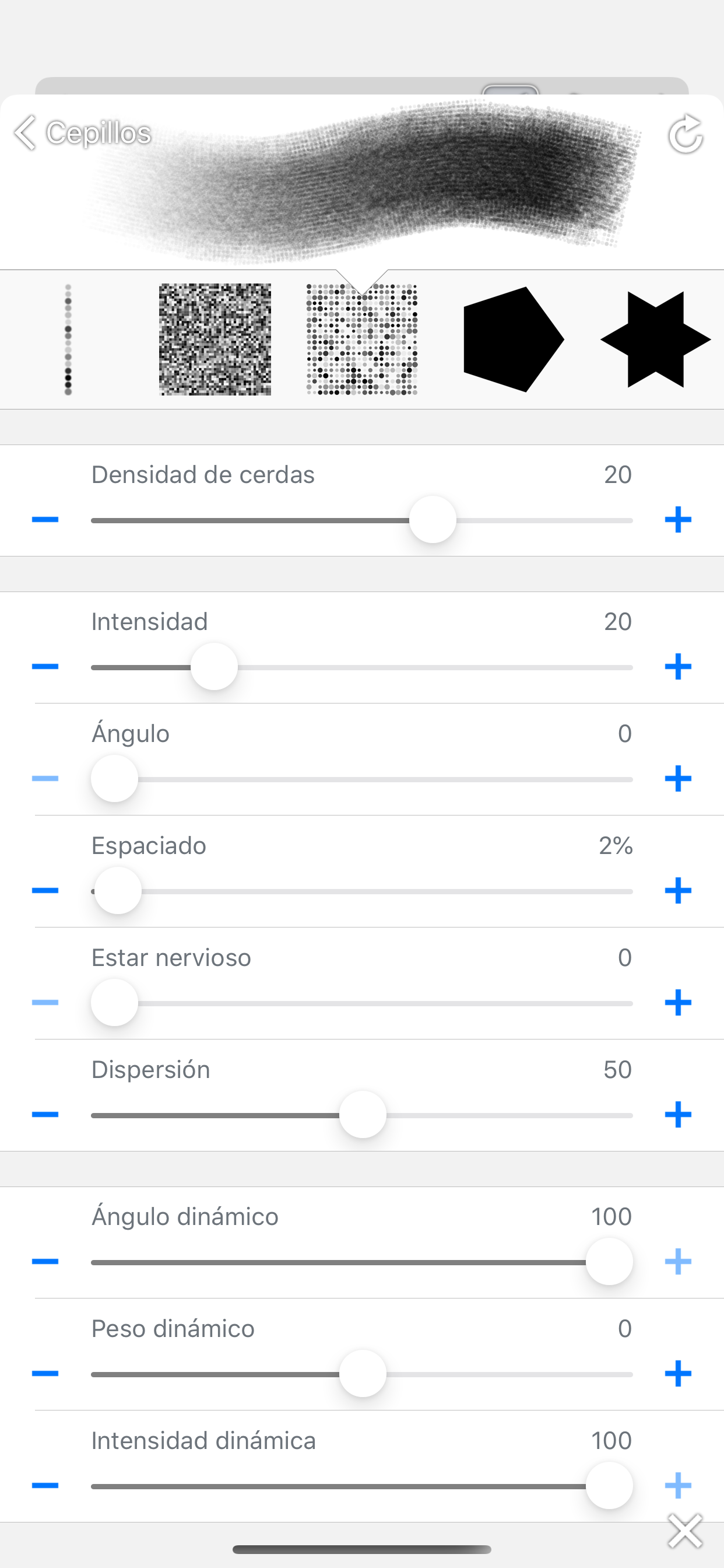Pick the pentagon brush shape

pos(513,339)
